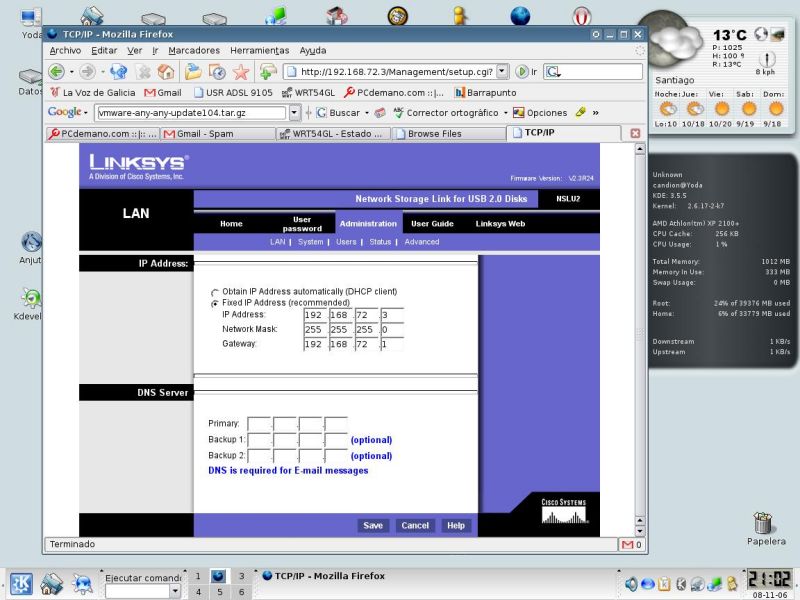
Task: Open the Forward button history dropdown arrow
Action: 102,72
